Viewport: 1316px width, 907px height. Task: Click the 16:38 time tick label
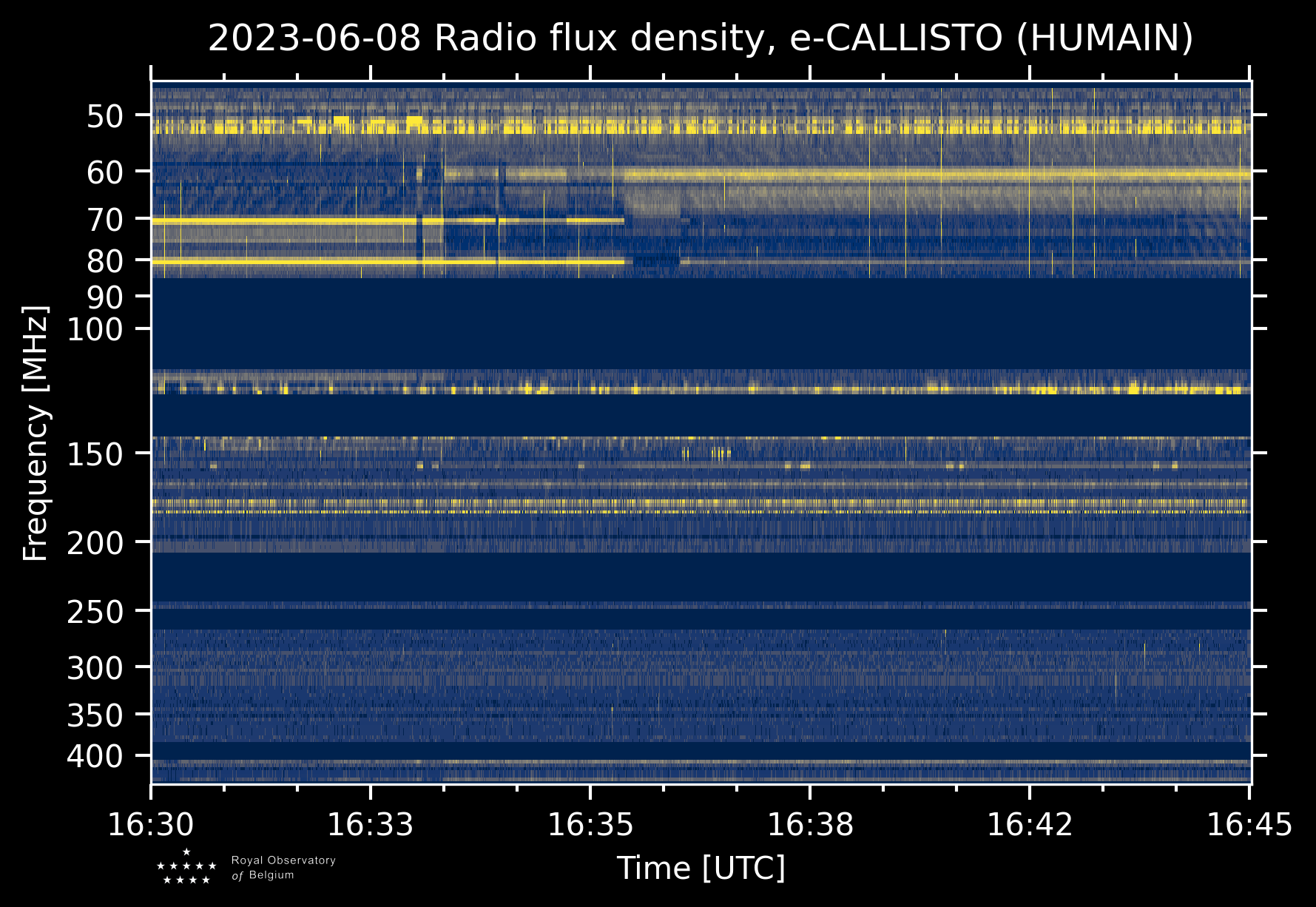(x=810, y=825)
